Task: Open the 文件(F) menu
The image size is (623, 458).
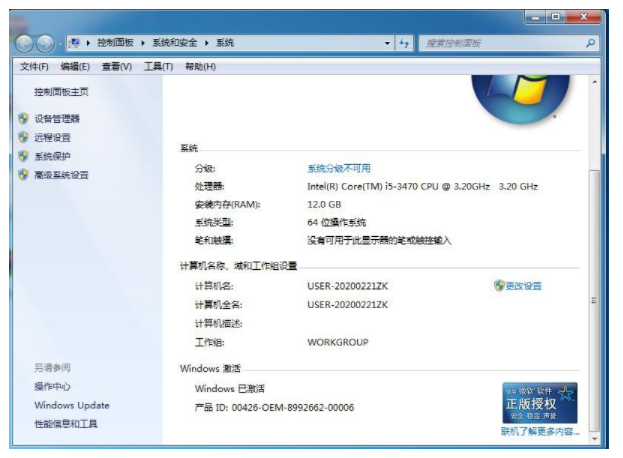Action: tap(34, 67)
